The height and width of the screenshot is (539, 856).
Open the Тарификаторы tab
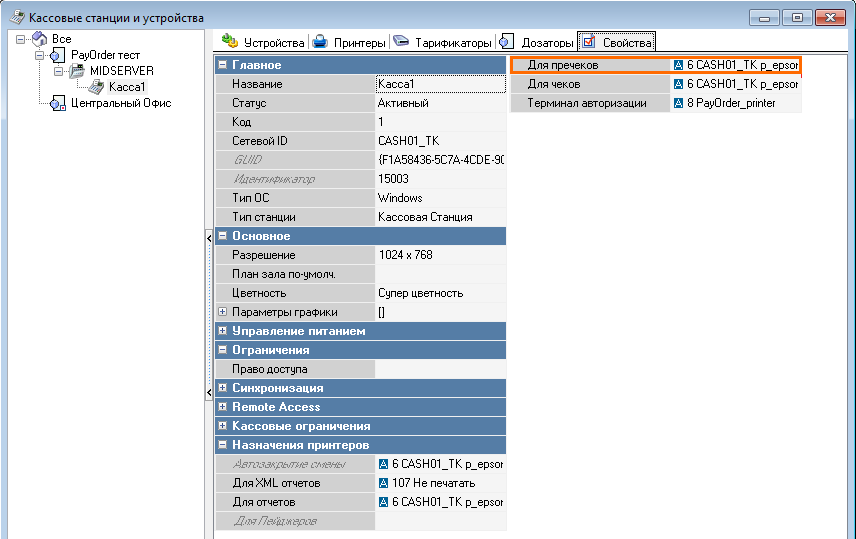pos(442,43)
